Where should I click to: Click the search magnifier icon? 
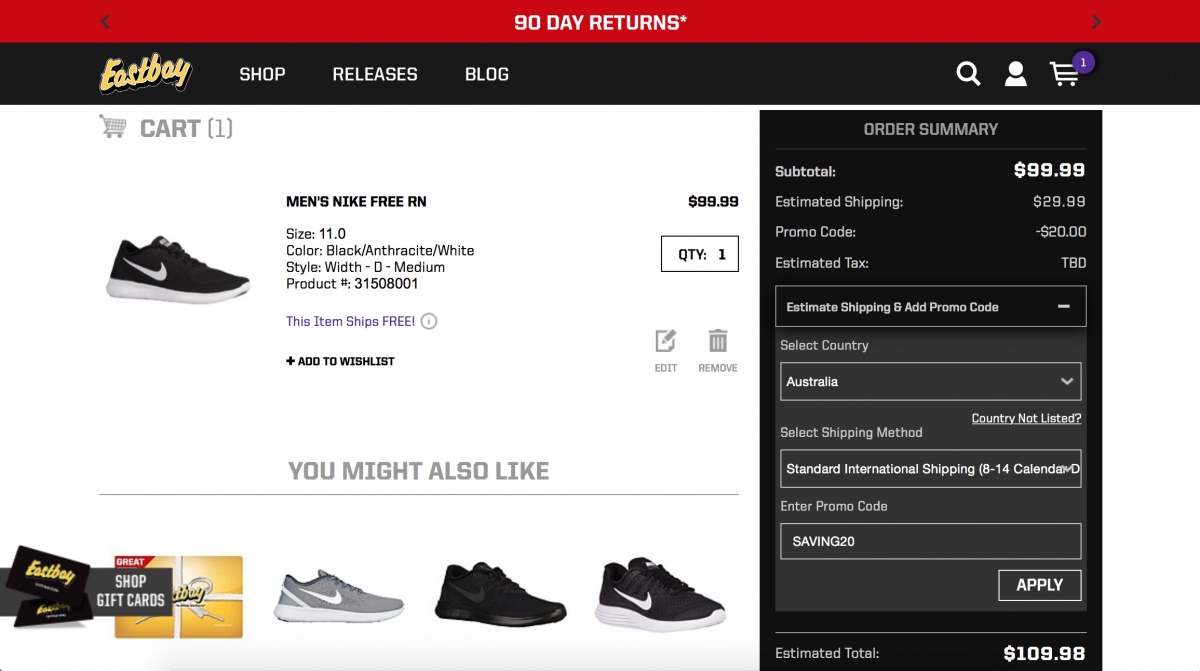tap(968, 74)
